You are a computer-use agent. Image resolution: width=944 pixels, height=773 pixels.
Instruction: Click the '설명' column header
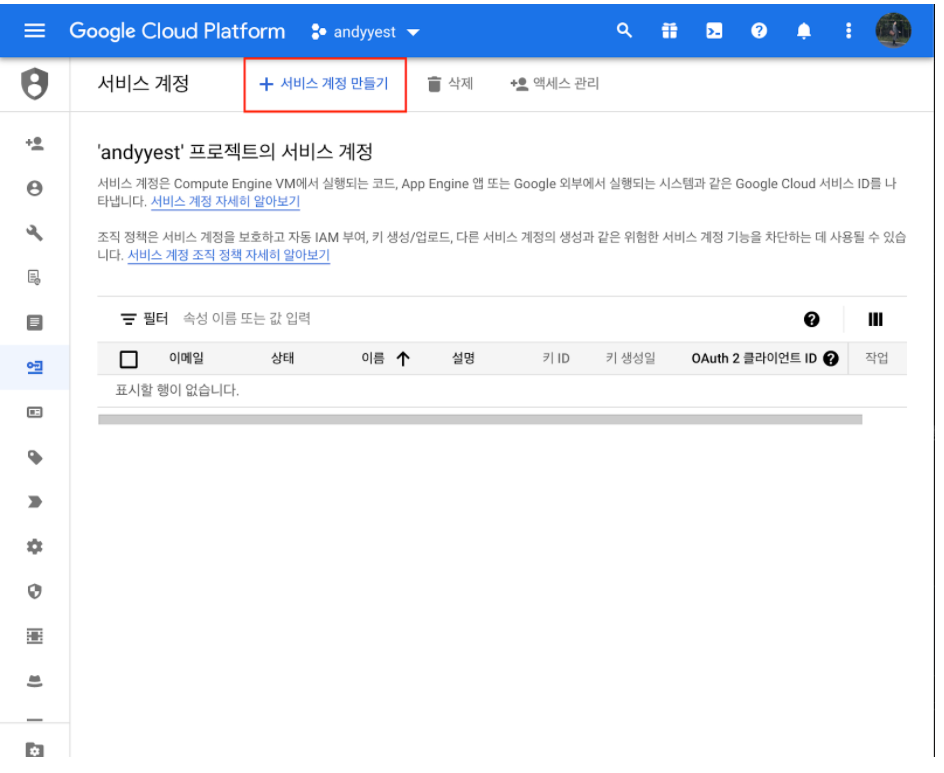464,359
